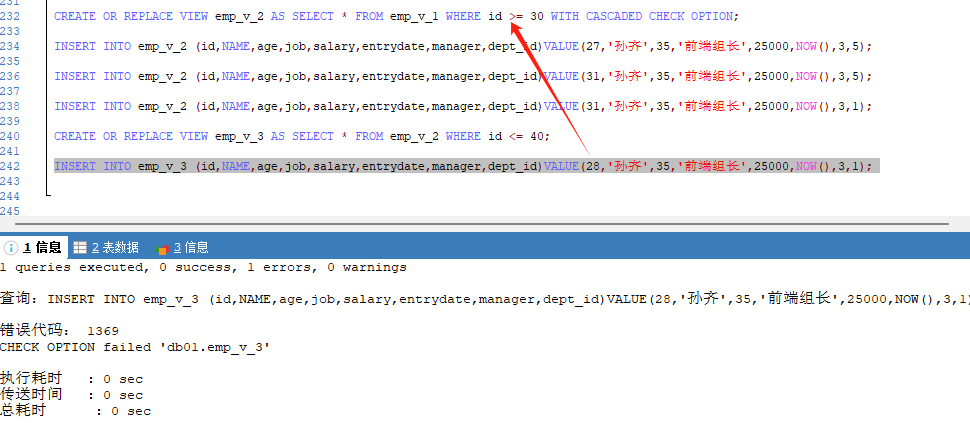
Task: Click line number 235 in the gutter
Action: coord(9,61)
